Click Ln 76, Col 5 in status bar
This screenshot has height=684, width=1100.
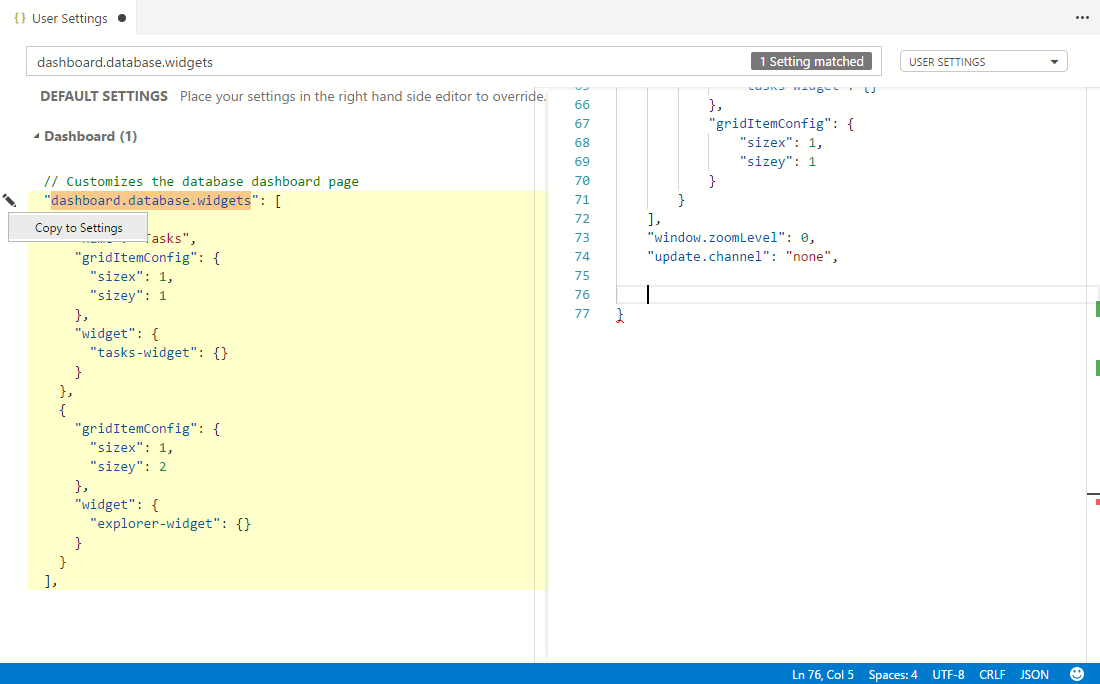pyautogui.click(x=823, y=675)
